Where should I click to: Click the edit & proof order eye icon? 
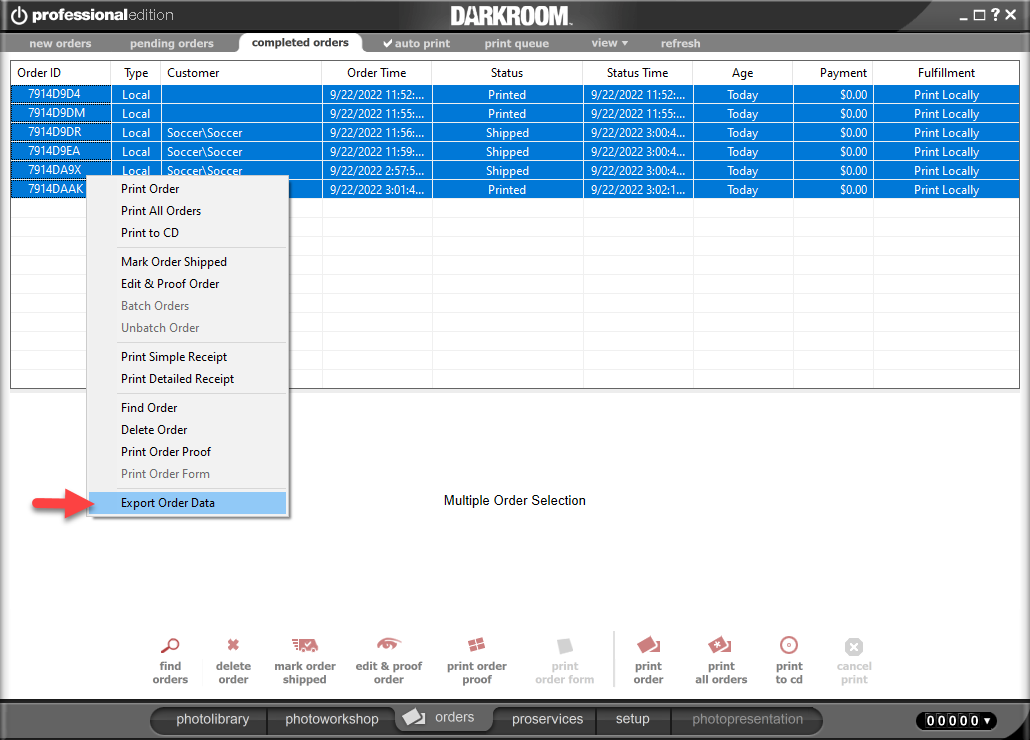click(x=388, y=643)
